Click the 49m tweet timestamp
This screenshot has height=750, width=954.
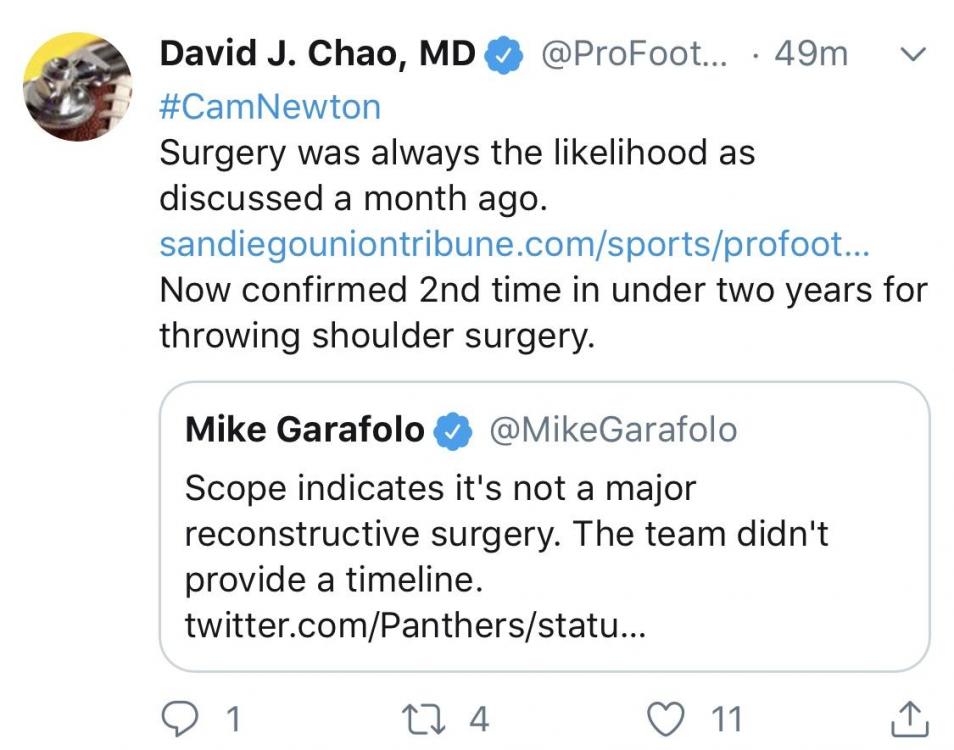[x=810, y=55]
